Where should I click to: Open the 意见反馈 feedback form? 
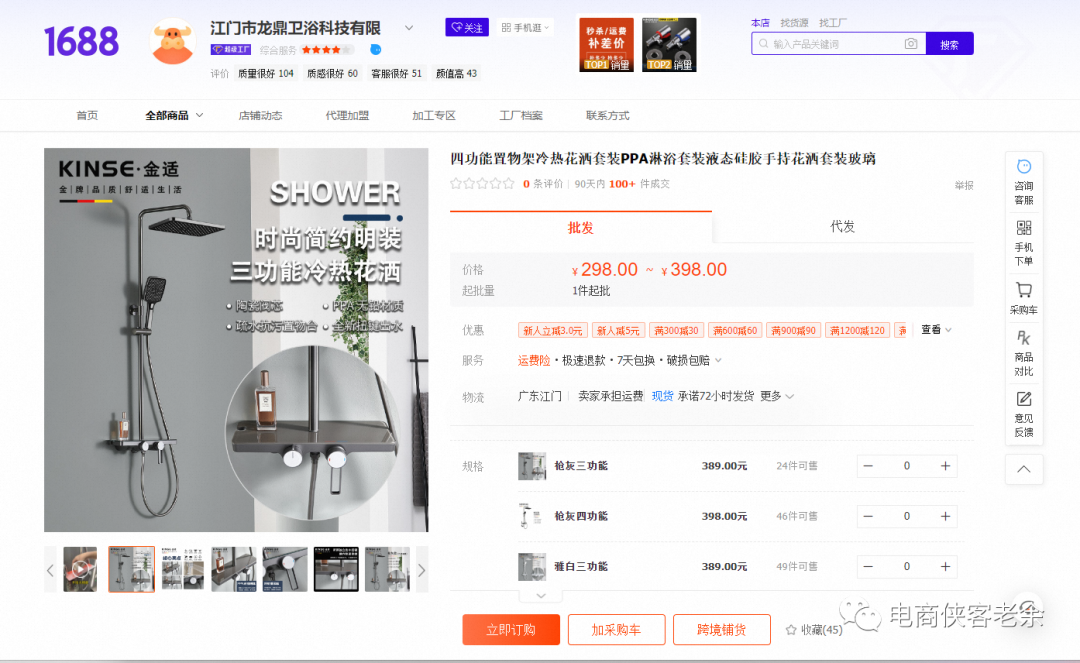(1023, 410)
